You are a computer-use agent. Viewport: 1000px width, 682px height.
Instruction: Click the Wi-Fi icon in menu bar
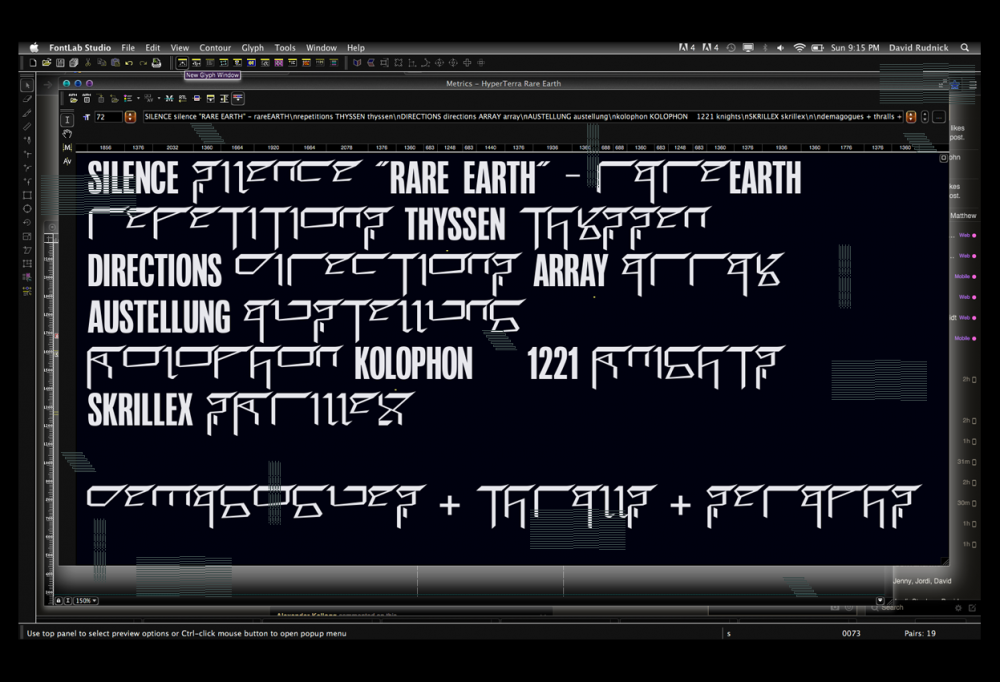(x=799, y=48)
